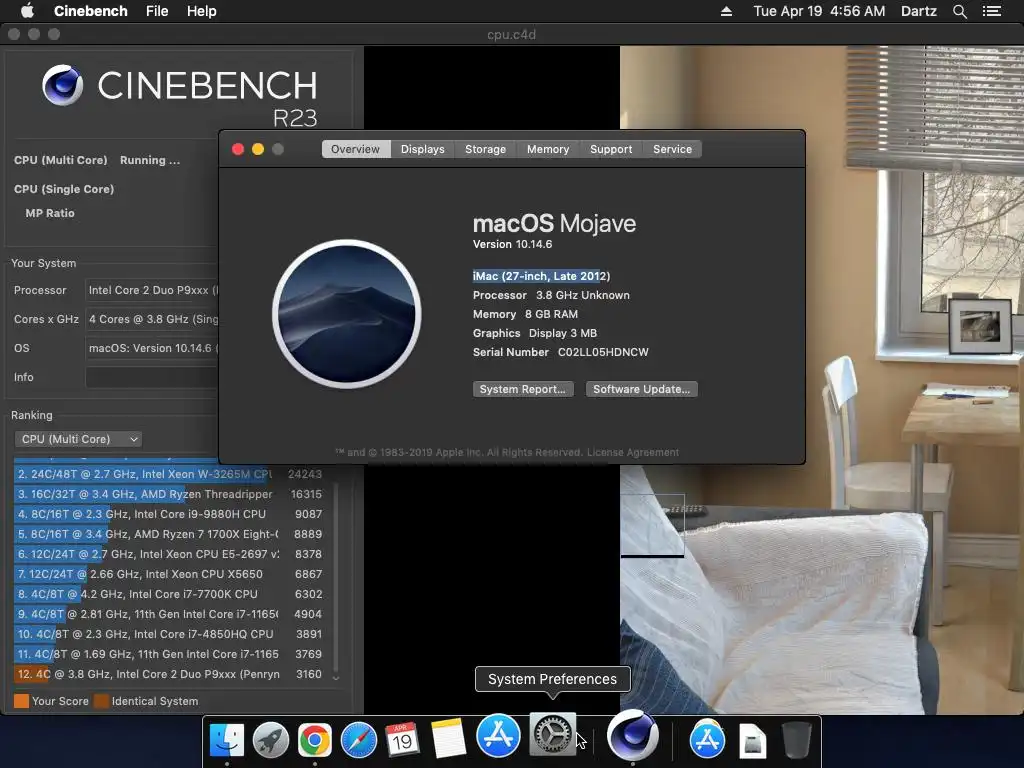
Task: Click the empty Info input field
Action: [x=152, y=377]
